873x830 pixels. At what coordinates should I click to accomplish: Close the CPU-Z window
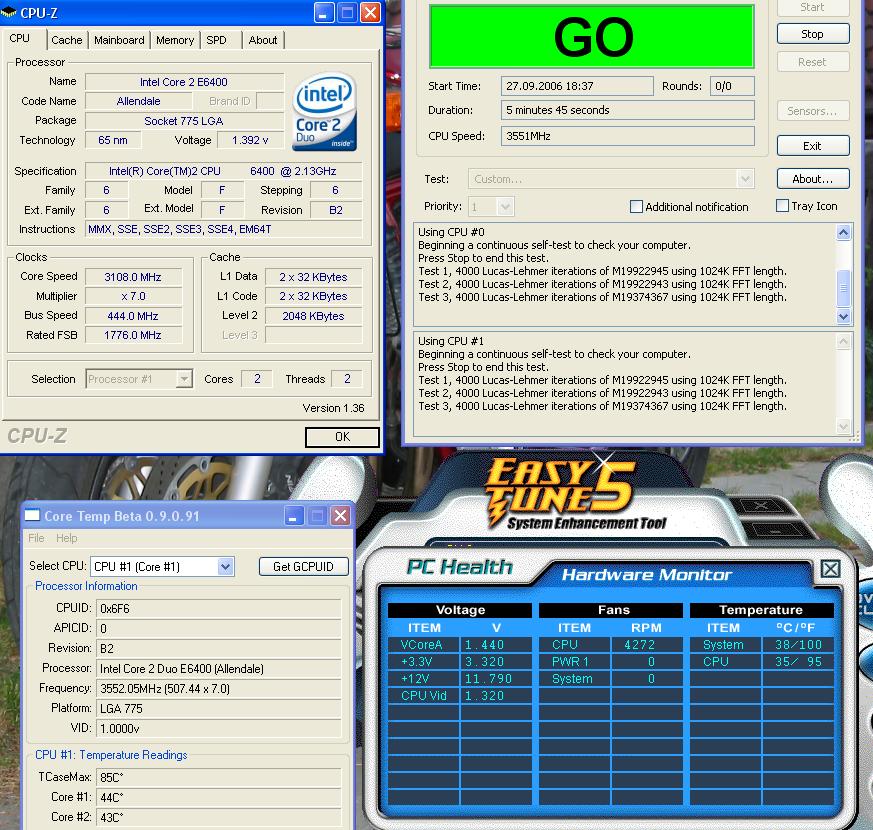pos(370,12)
